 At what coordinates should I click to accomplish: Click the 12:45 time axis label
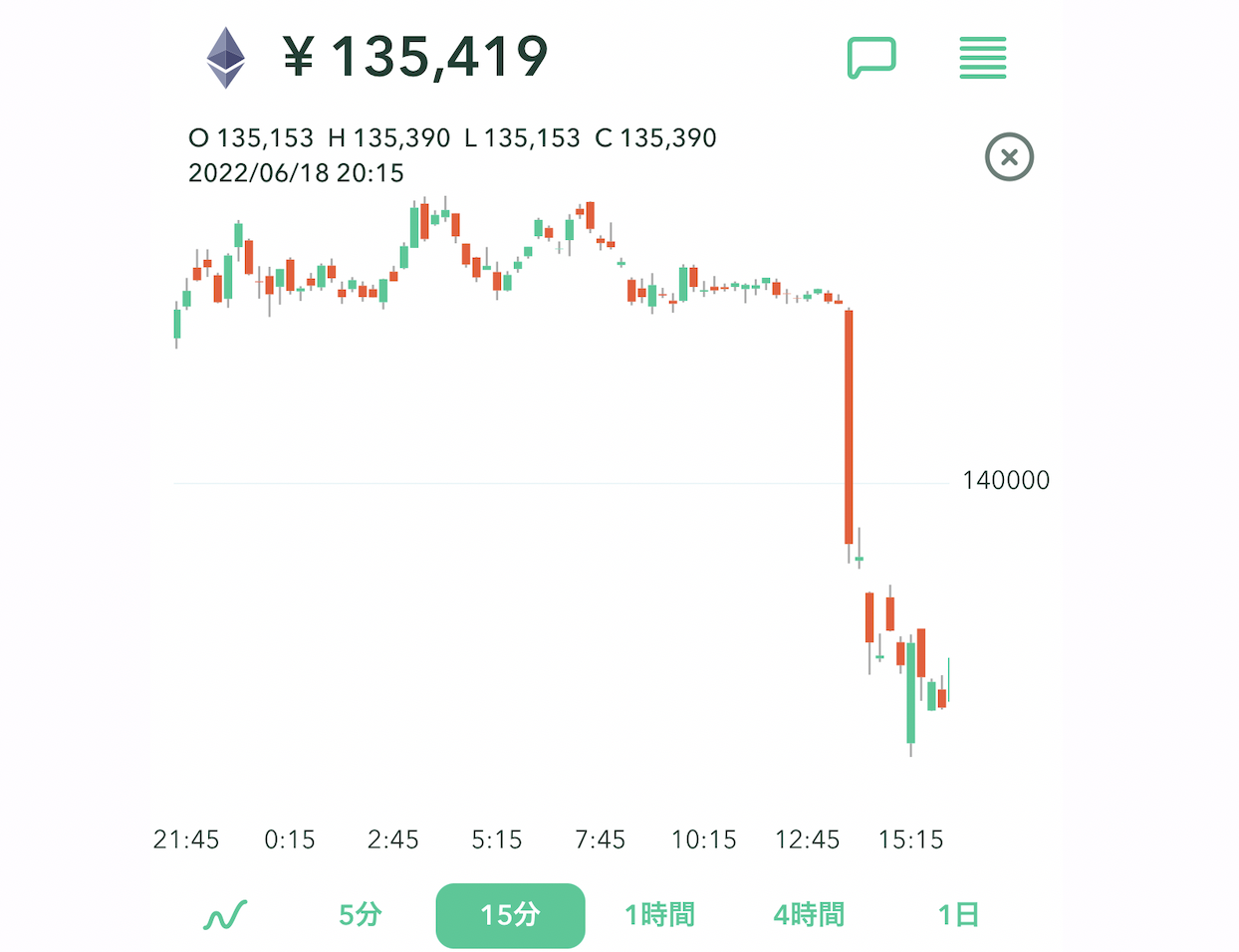click(808, 839)
